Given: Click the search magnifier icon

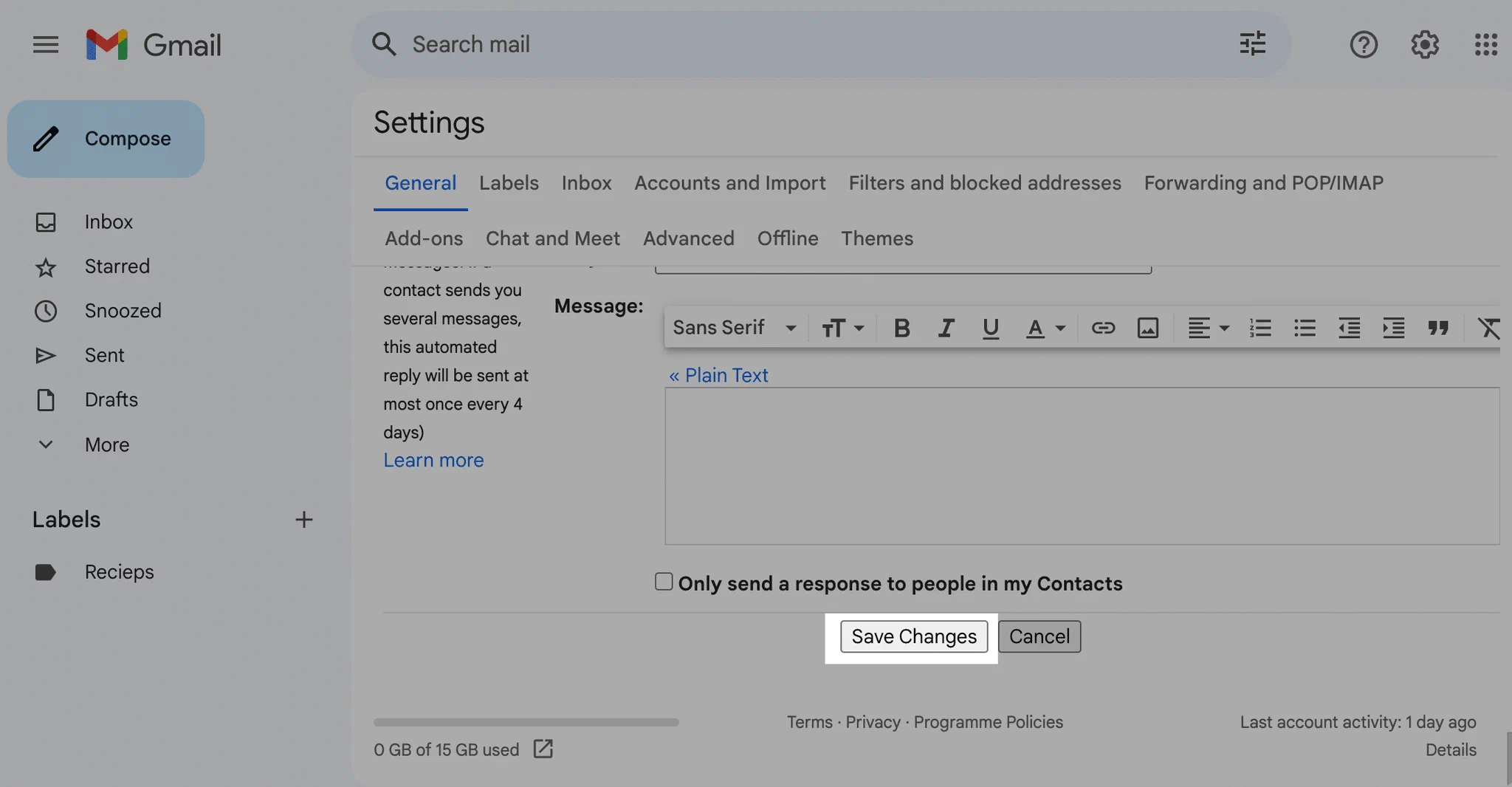Looking at the screenshot, I should pos(384,44).
